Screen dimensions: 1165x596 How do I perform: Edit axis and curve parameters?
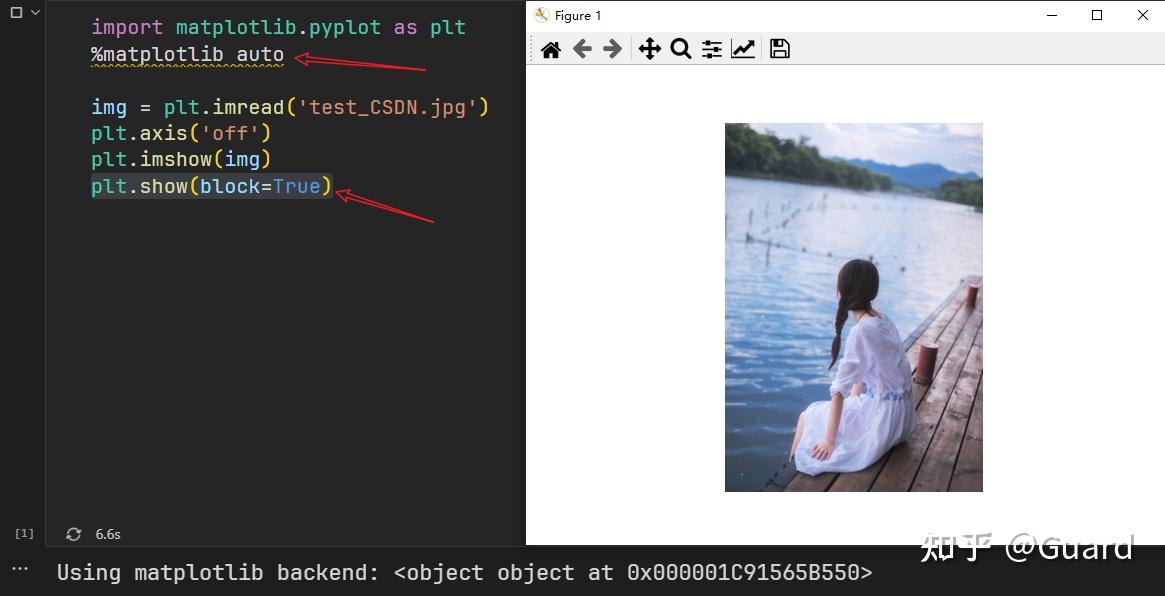pyautogui.click(x=743, y=48)
